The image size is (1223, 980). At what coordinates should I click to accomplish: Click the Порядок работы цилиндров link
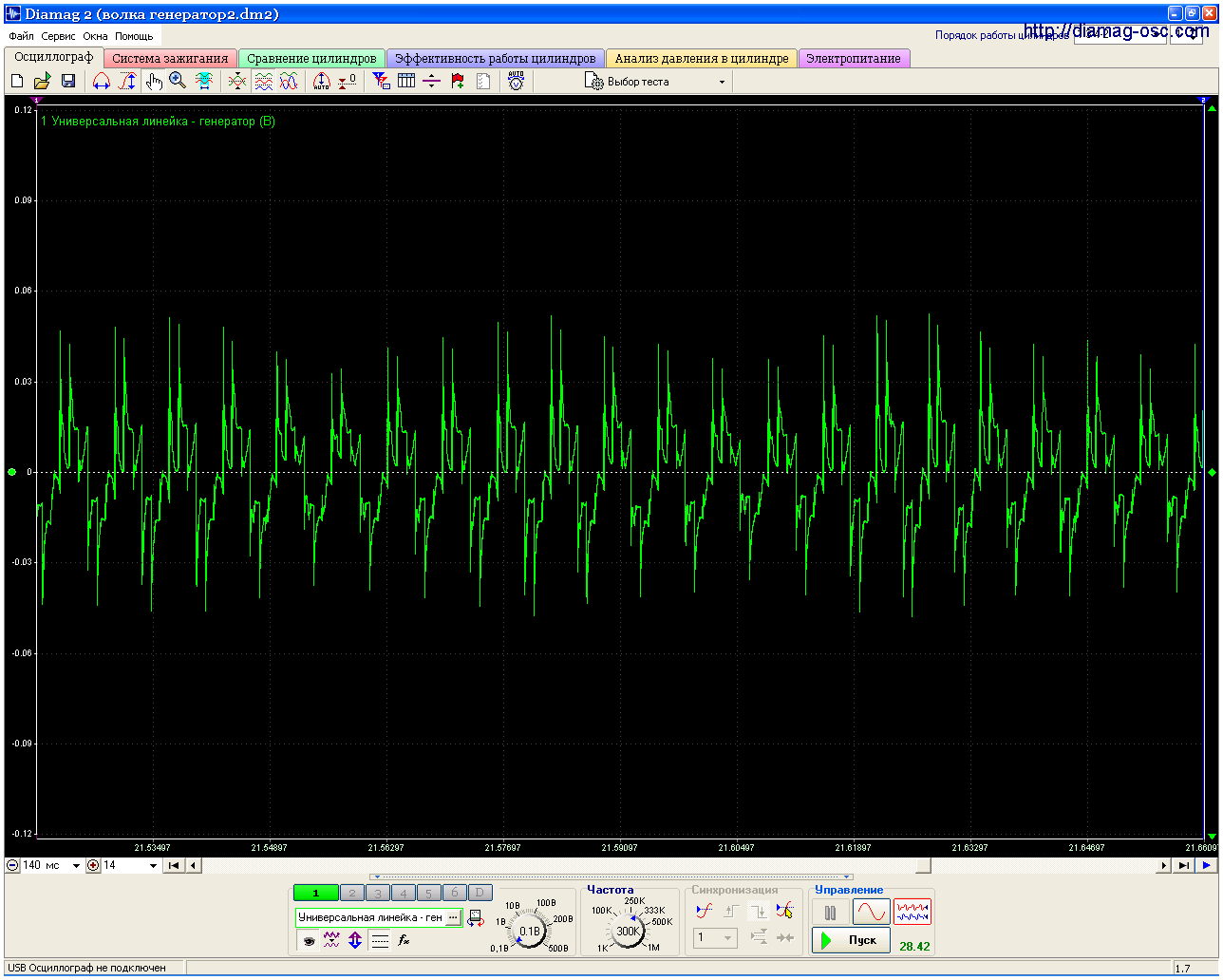(x=1002, y=35)
